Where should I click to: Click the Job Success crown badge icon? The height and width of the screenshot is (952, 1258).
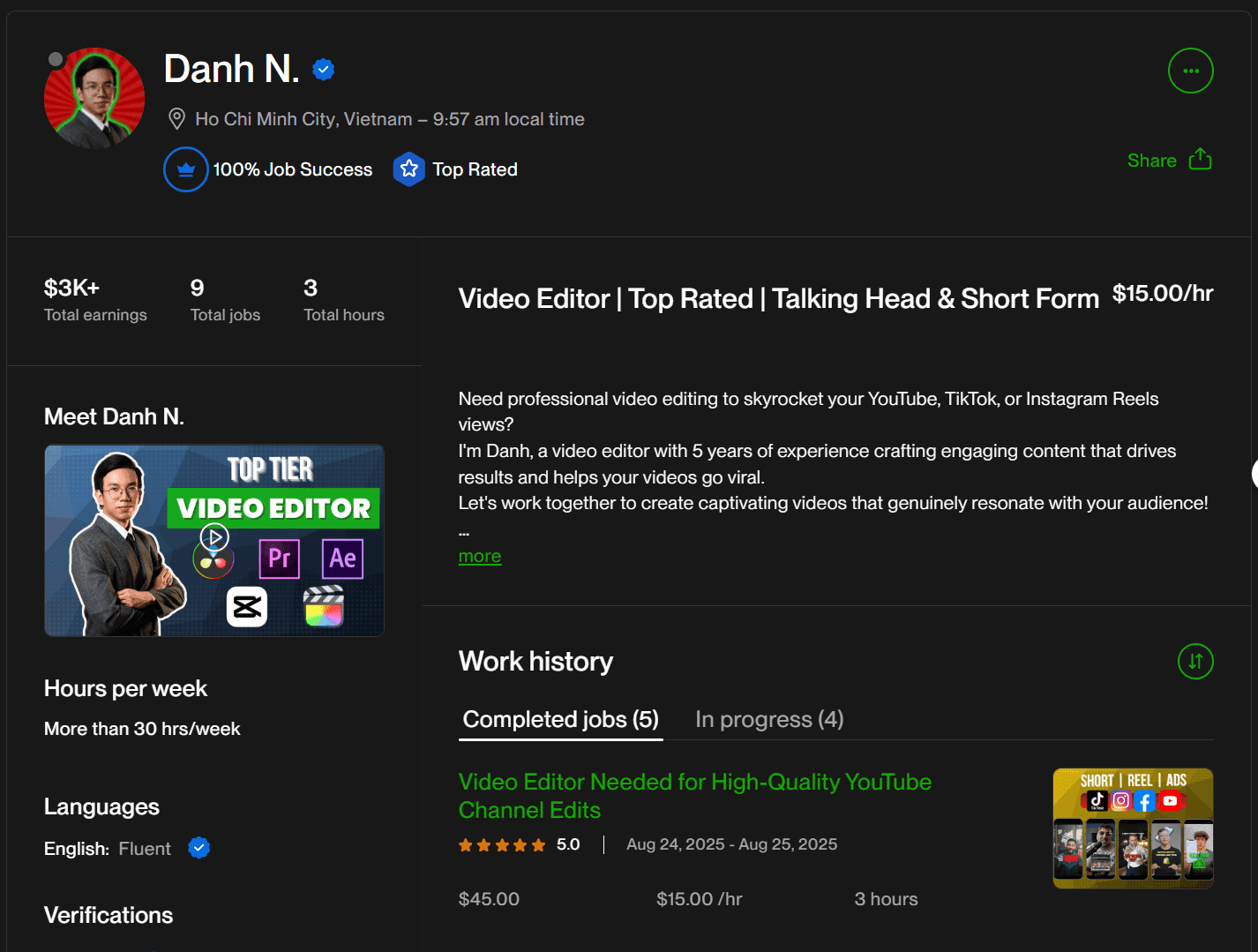[186, 169]
